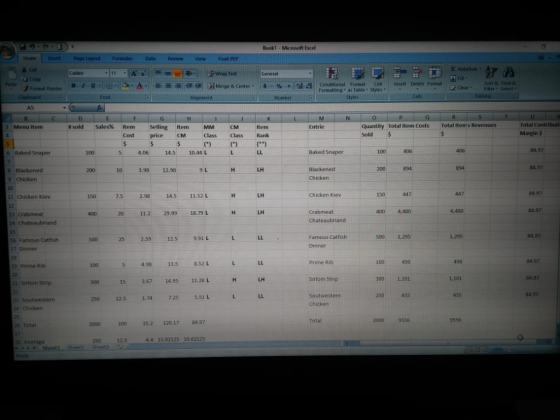Toggle Align Text Left
Image resolution: width=560 pixels, height=420 pixels.
[158, 86]
